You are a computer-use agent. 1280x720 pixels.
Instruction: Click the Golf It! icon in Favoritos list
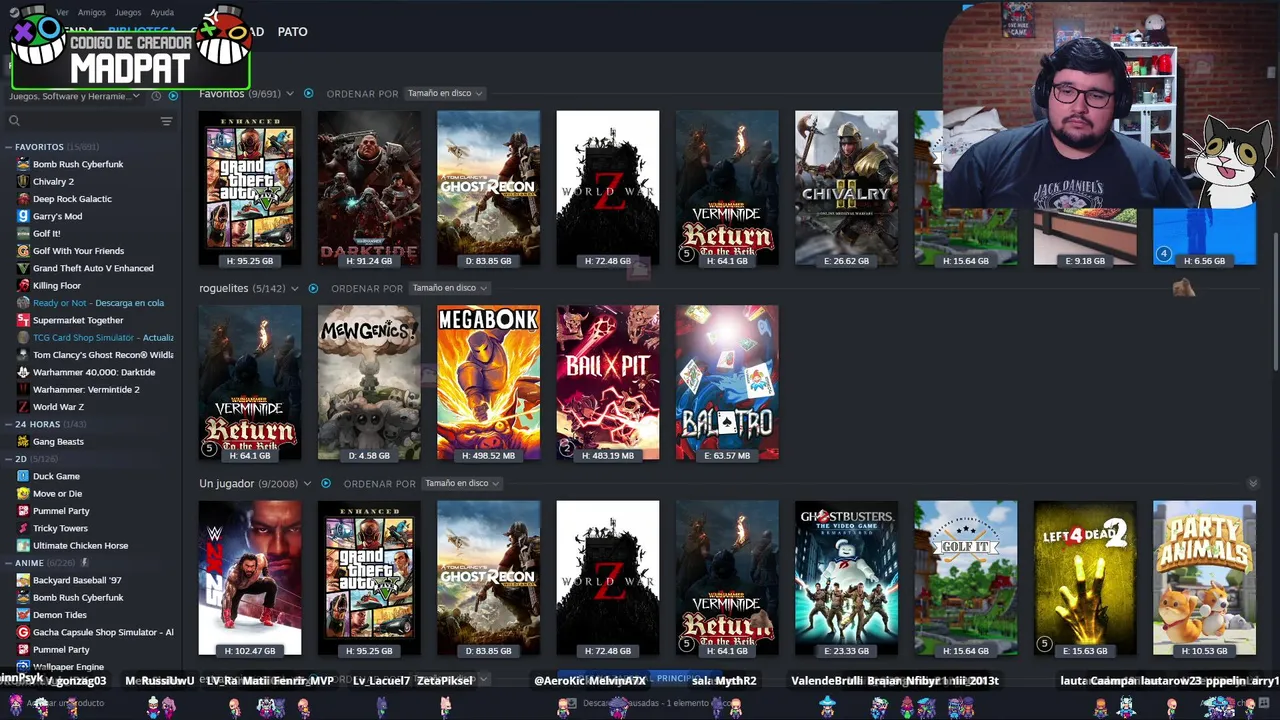[23, 233]
